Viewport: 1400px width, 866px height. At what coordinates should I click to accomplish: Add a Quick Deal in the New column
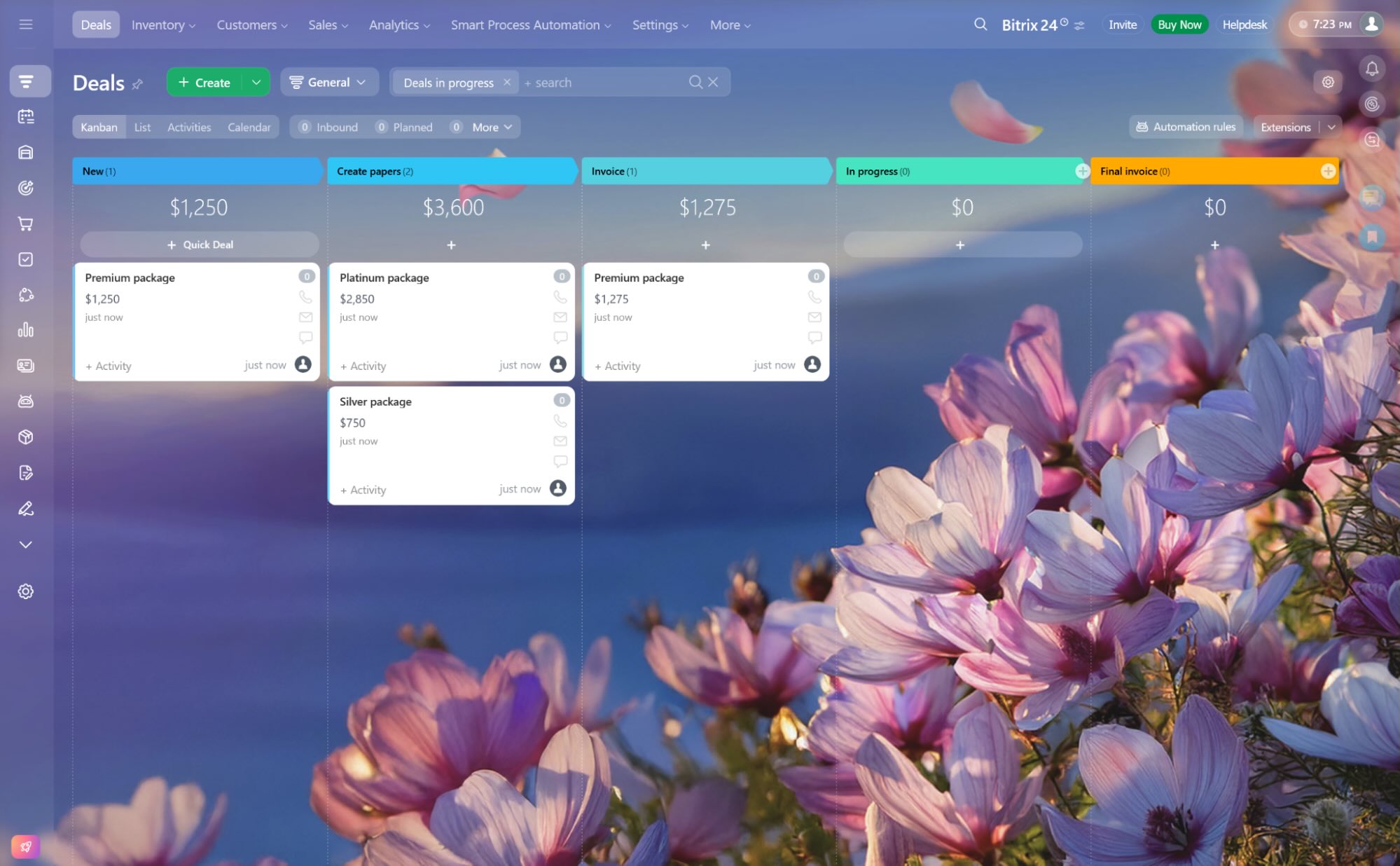pos(199,245)
